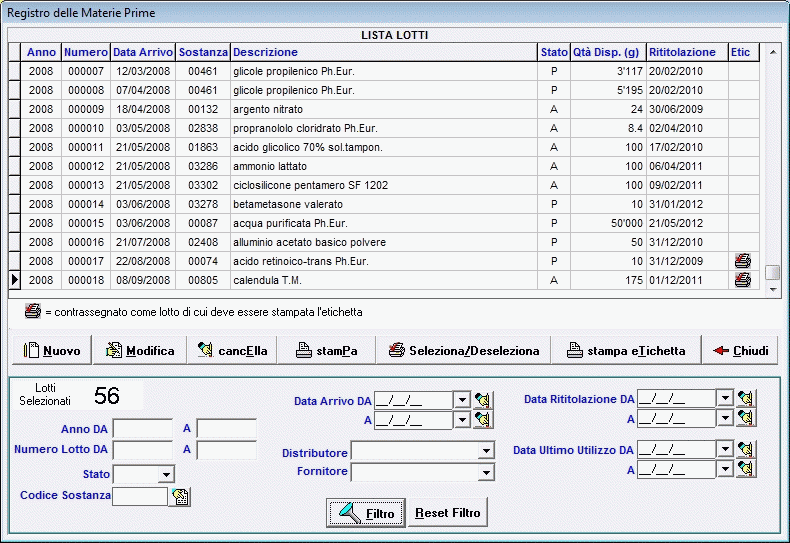Sort by Stato column header
The image size is (790, 543).
(554, 52)
